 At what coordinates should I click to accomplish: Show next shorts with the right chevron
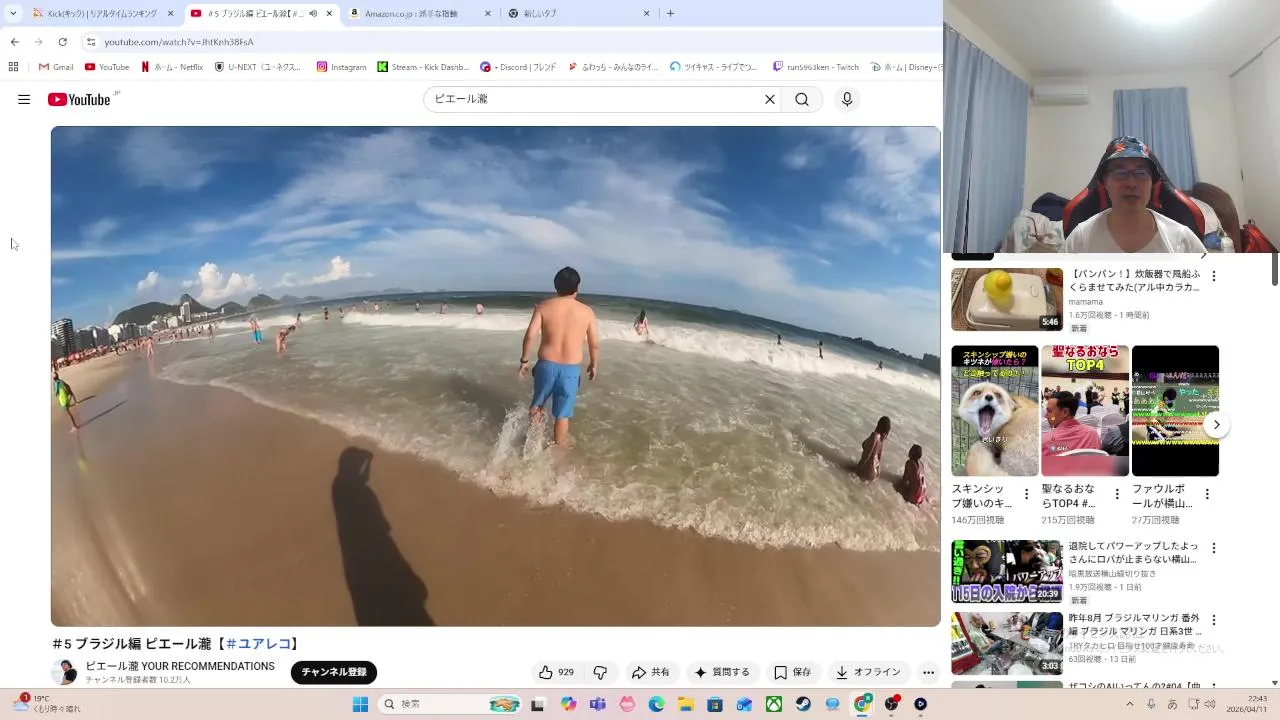pos(1216,425)
